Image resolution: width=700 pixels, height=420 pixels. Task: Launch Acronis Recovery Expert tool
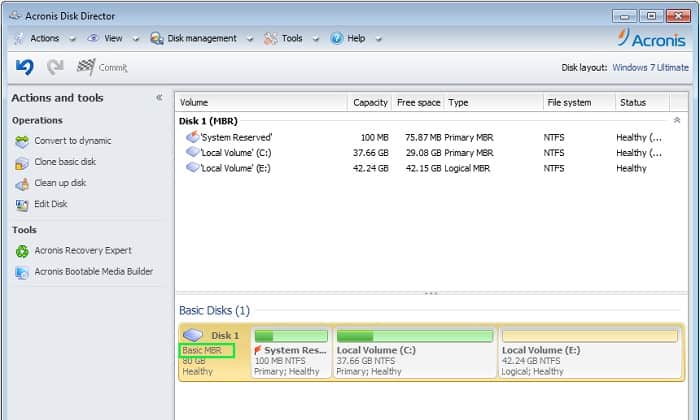point(83,250)
